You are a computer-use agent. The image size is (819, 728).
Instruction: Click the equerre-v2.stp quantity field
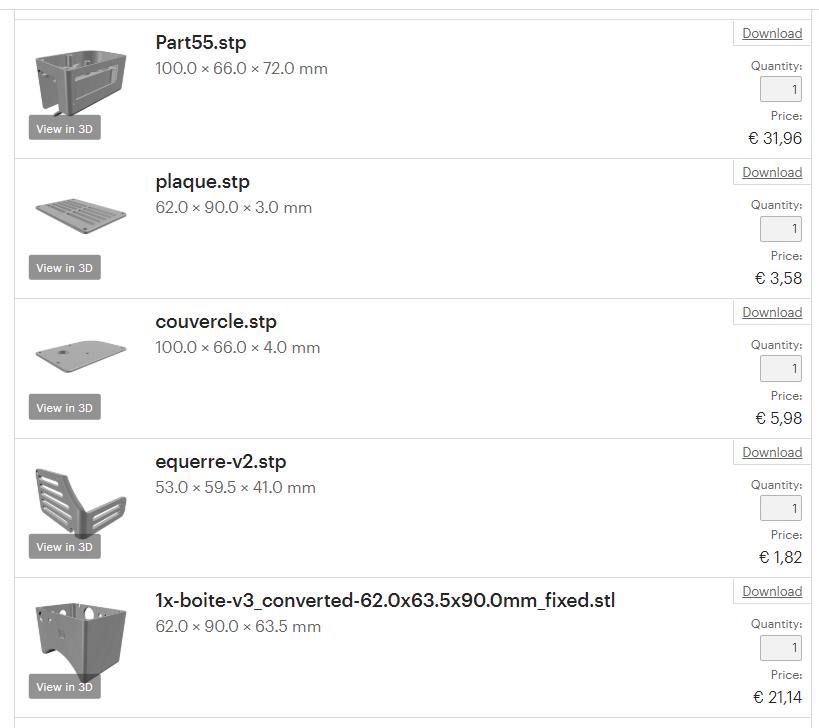click(x=781, y=509)
